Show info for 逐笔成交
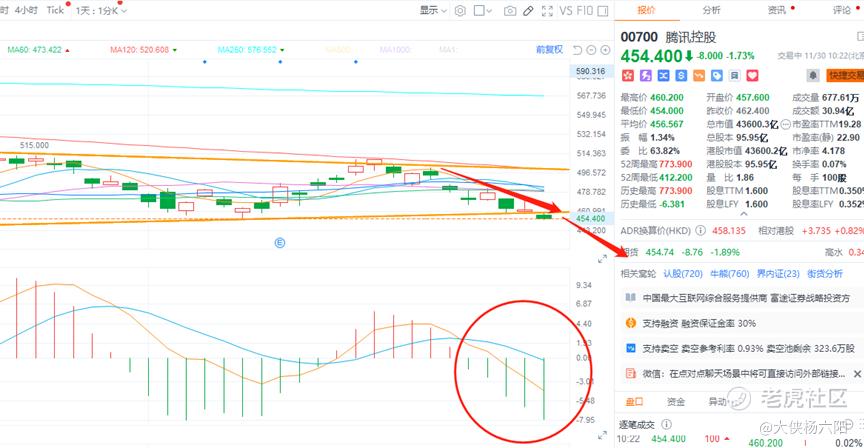Screen dimensions: 864x448 tap(666, 424)
